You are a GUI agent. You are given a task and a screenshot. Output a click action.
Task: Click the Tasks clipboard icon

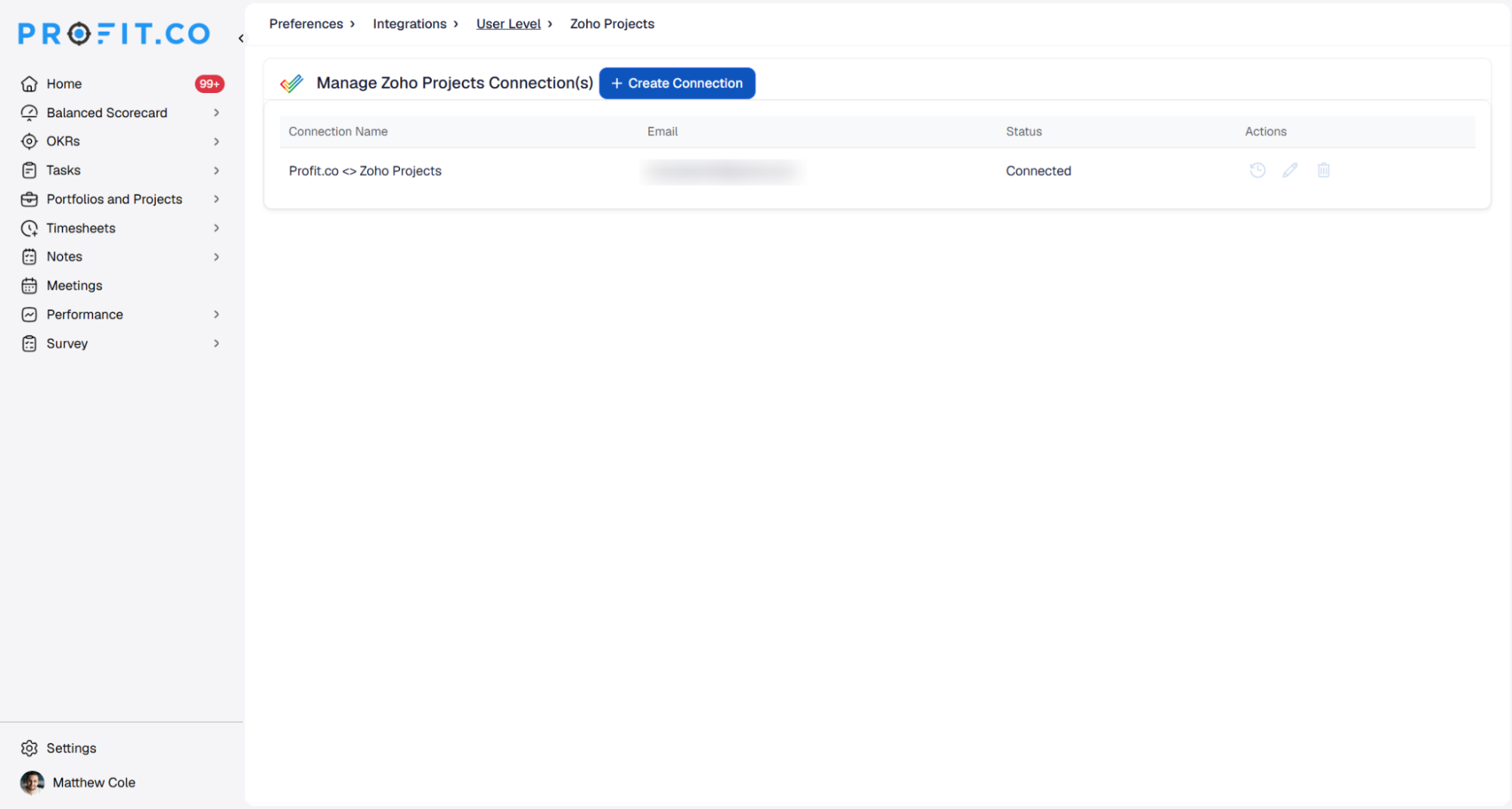[29, 170]
